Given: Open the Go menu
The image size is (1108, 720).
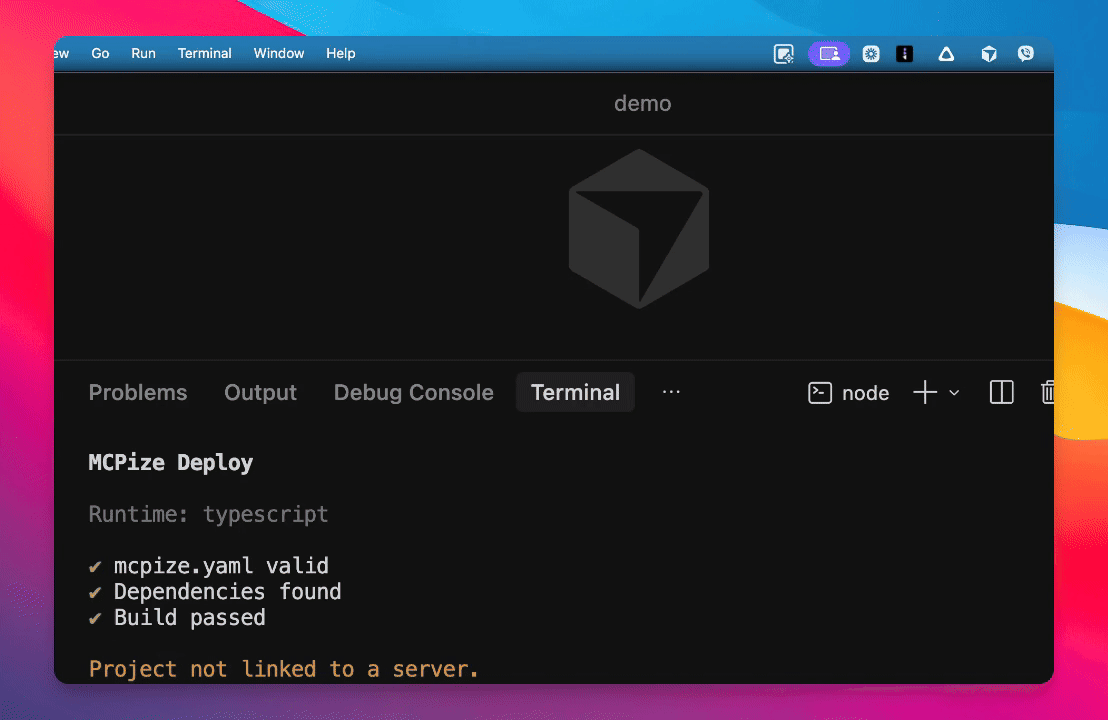Looking at the screenshot, I should tap(100, 54).
